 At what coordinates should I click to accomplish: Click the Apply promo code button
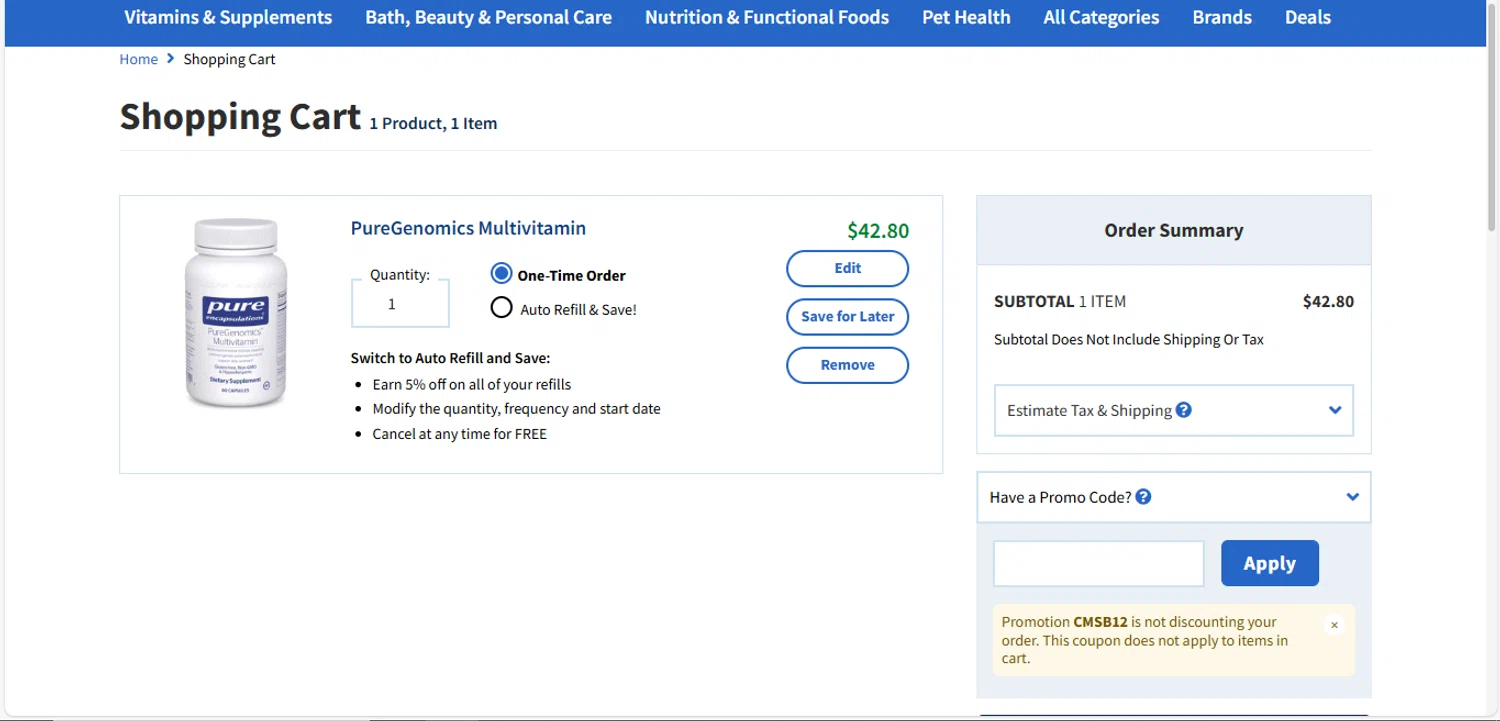click(x=1269, y=563)
